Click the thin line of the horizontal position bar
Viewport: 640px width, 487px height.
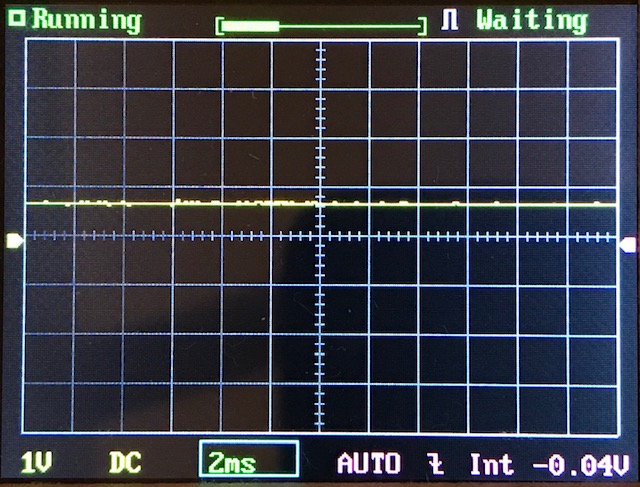[x=350, y=26]
